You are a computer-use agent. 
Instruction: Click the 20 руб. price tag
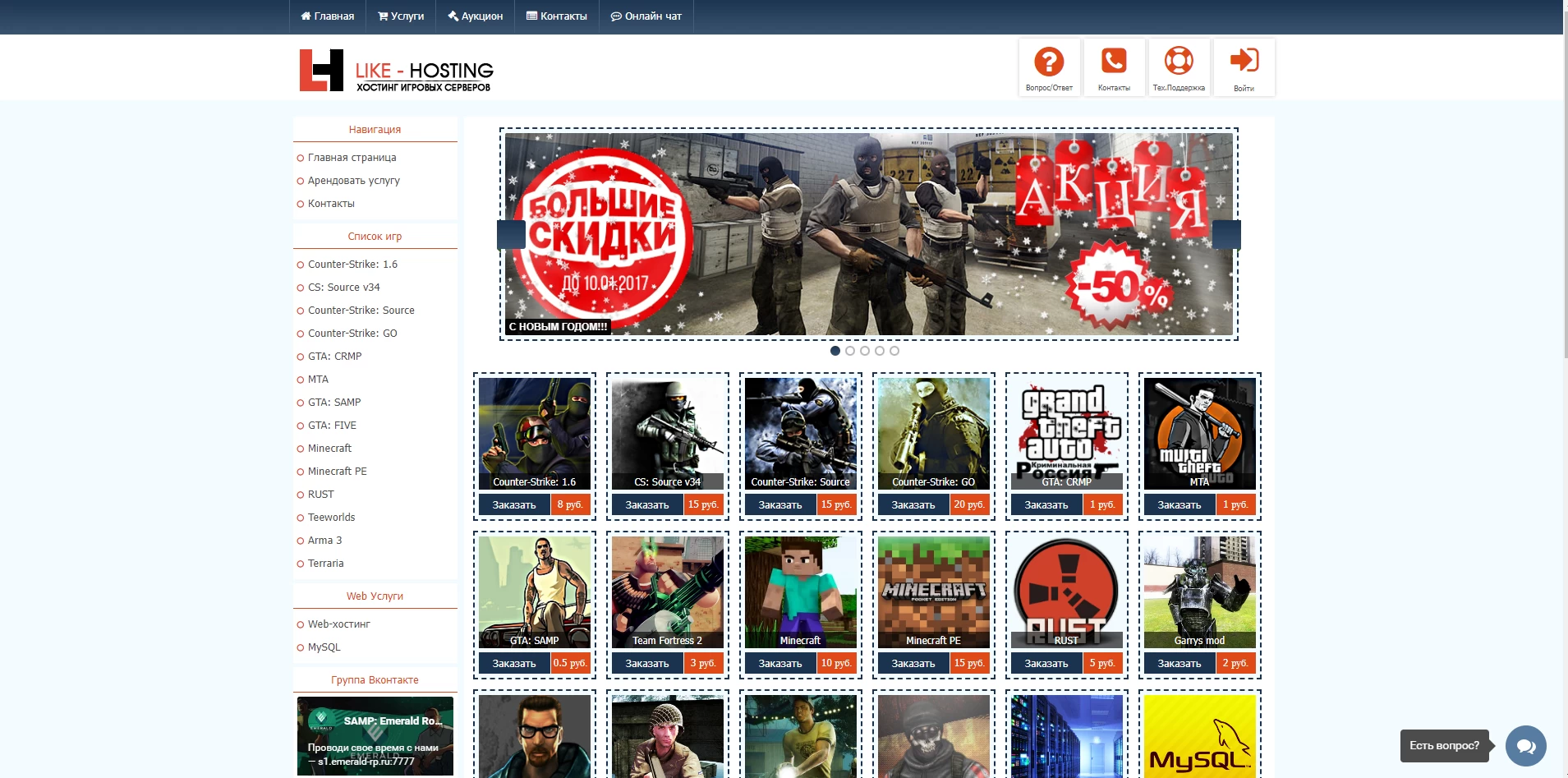[969, 504]
